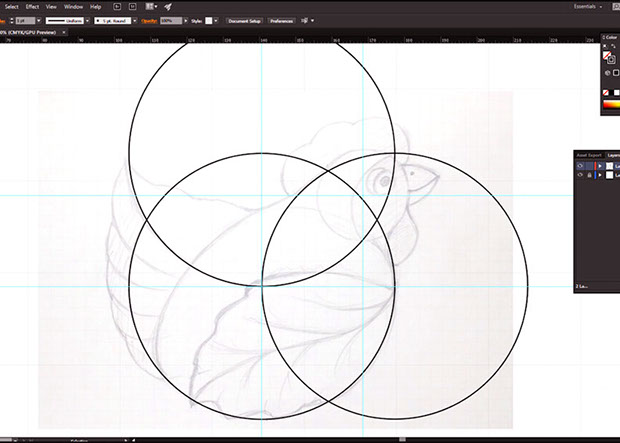Open the Effect menu

coord(33,6)
